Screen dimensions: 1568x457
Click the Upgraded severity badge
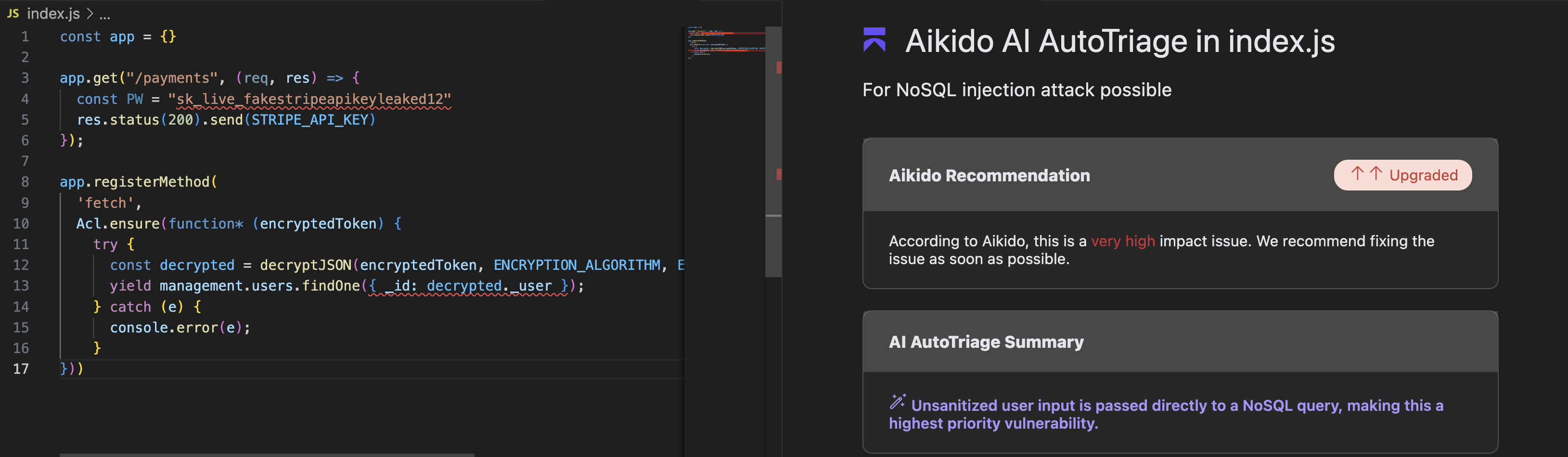[1402, 175]
